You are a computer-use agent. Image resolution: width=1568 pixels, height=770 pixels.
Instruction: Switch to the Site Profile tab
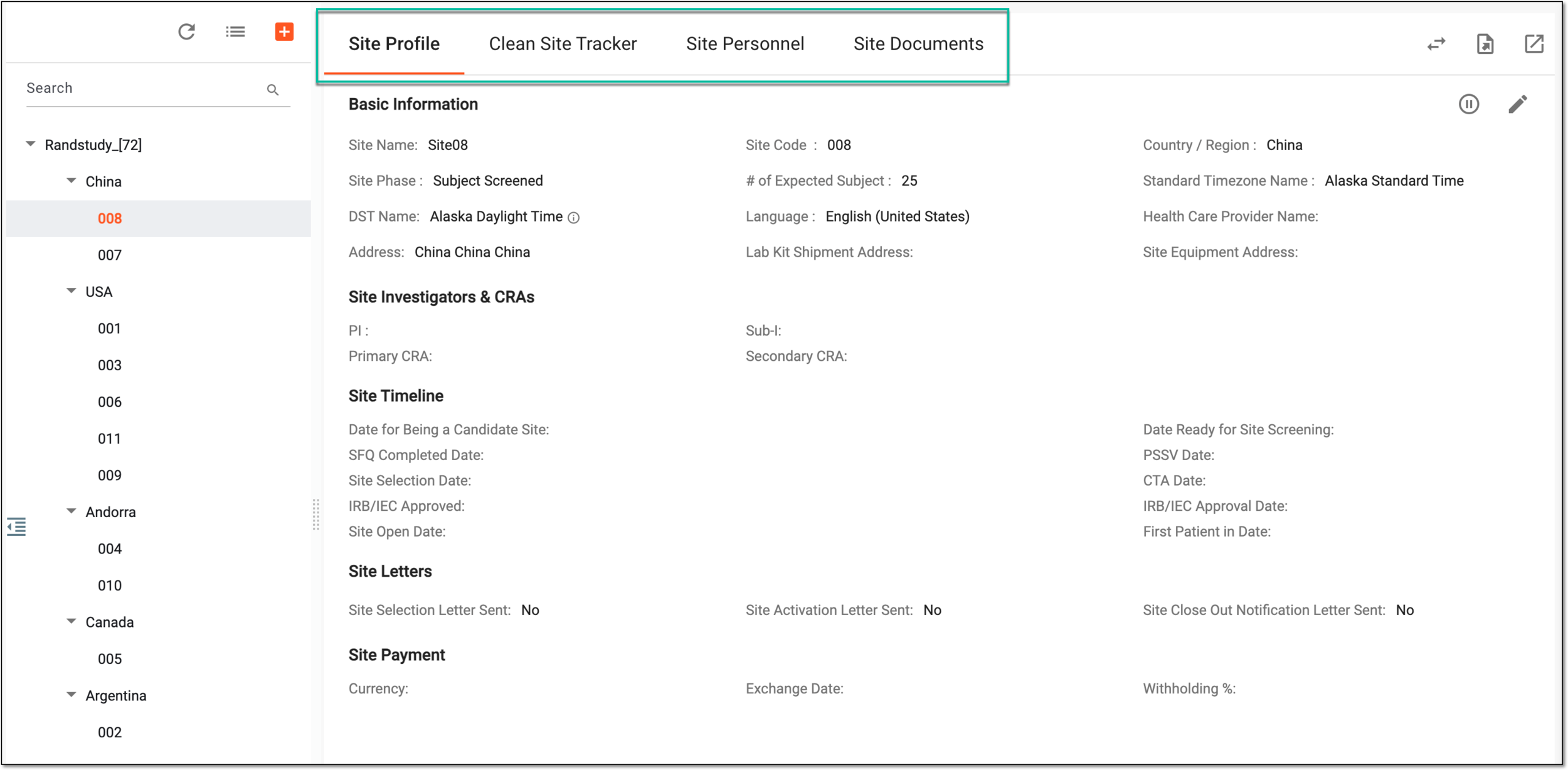point(394,44)
